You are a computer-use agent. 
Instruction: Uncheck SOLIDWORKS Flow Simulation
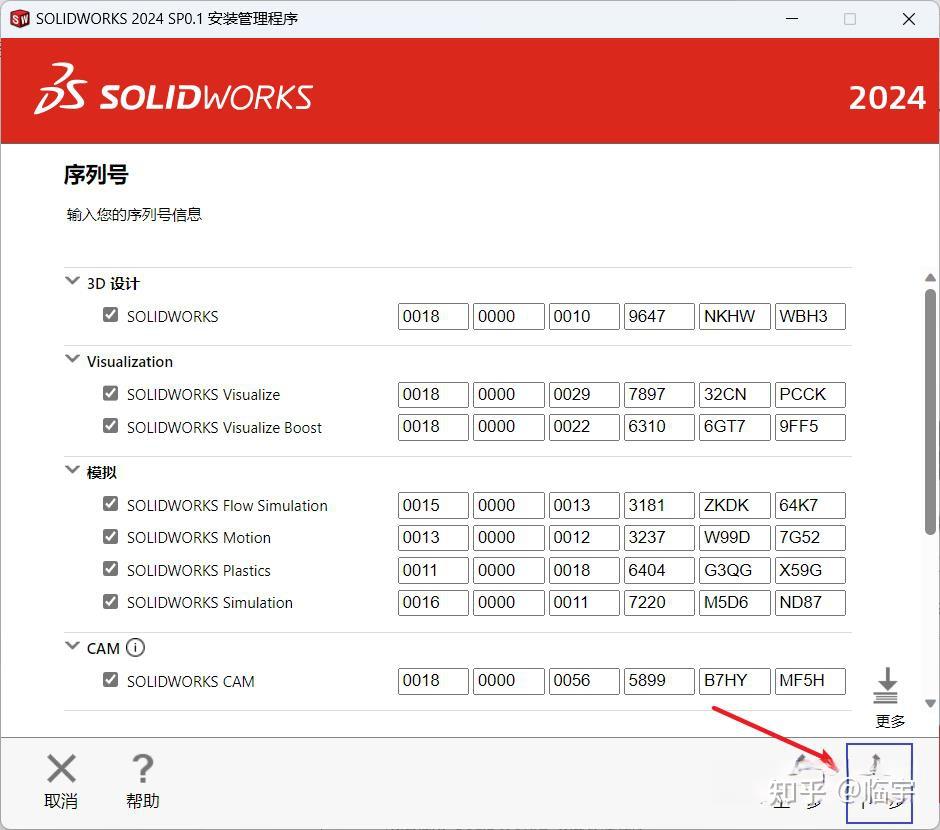pyautogui.click(x=110, y=505)
